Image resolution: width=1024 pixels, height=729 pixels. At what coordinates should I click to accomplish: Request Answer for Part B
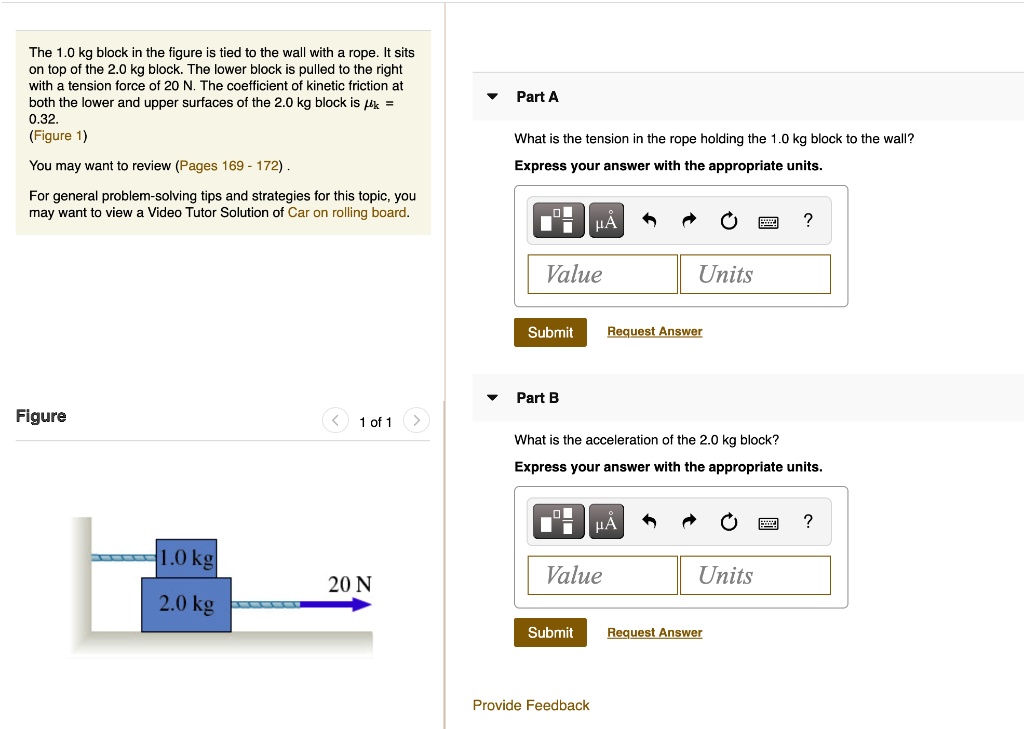click(654, 632)
